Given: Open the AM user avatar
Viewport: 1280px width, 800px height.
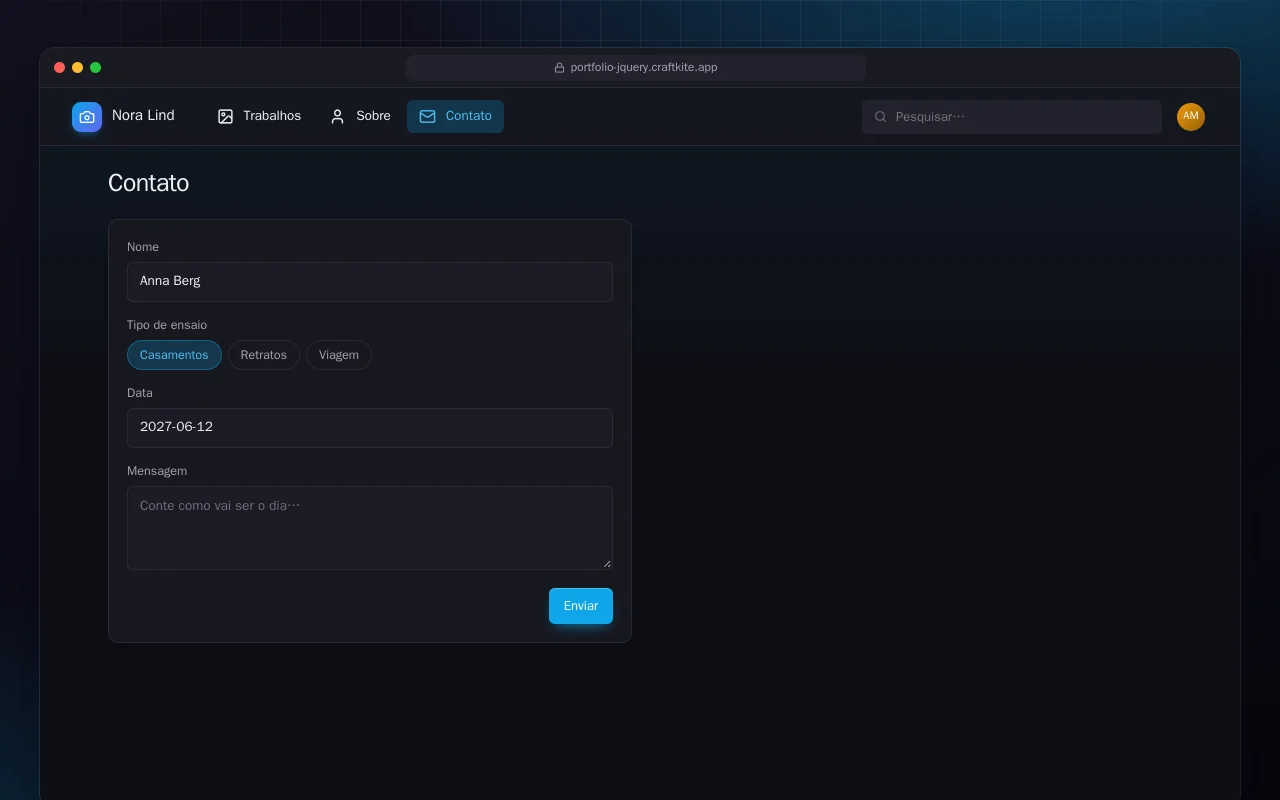Looking at the screenshot, I should pos(1191,117).
